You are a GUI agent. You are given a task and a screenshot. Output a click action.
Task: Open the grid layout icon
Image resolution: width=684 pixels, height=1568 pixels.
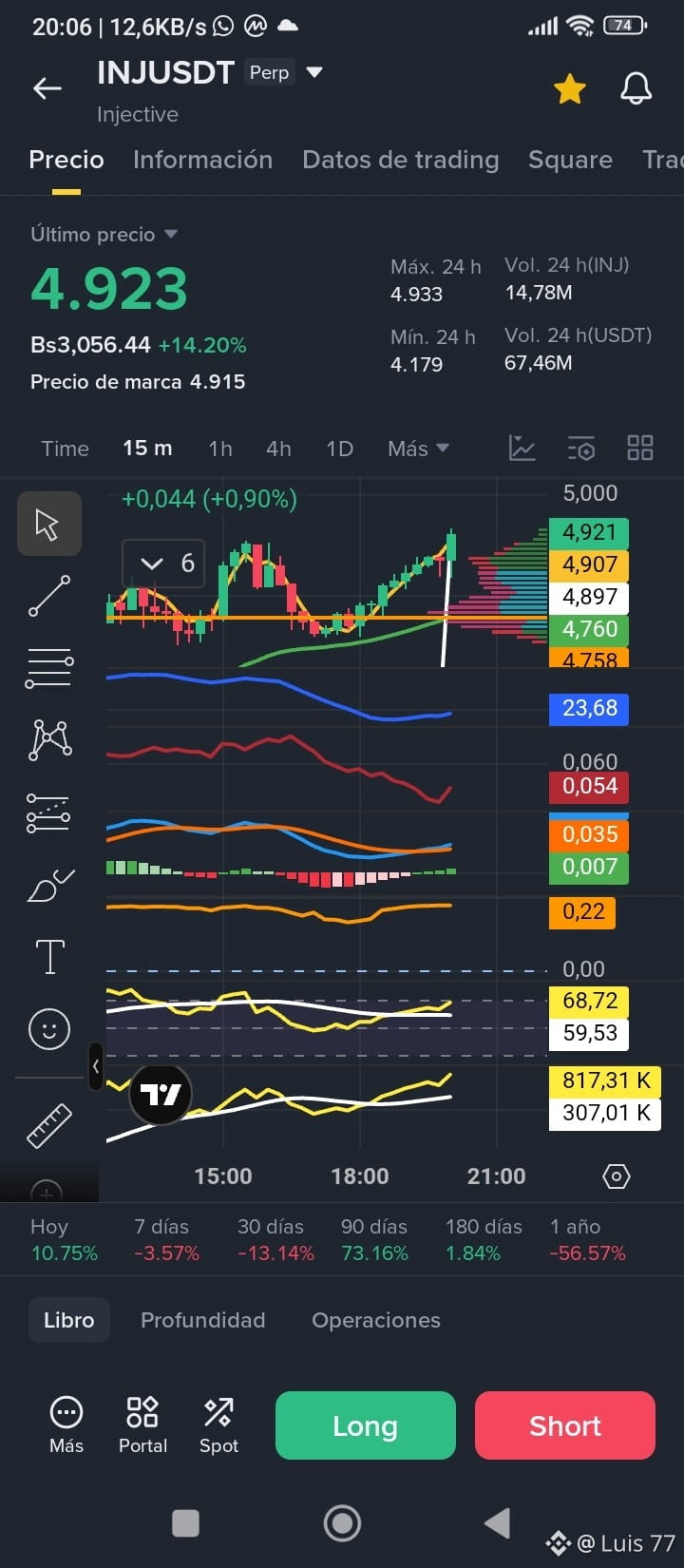640,448
